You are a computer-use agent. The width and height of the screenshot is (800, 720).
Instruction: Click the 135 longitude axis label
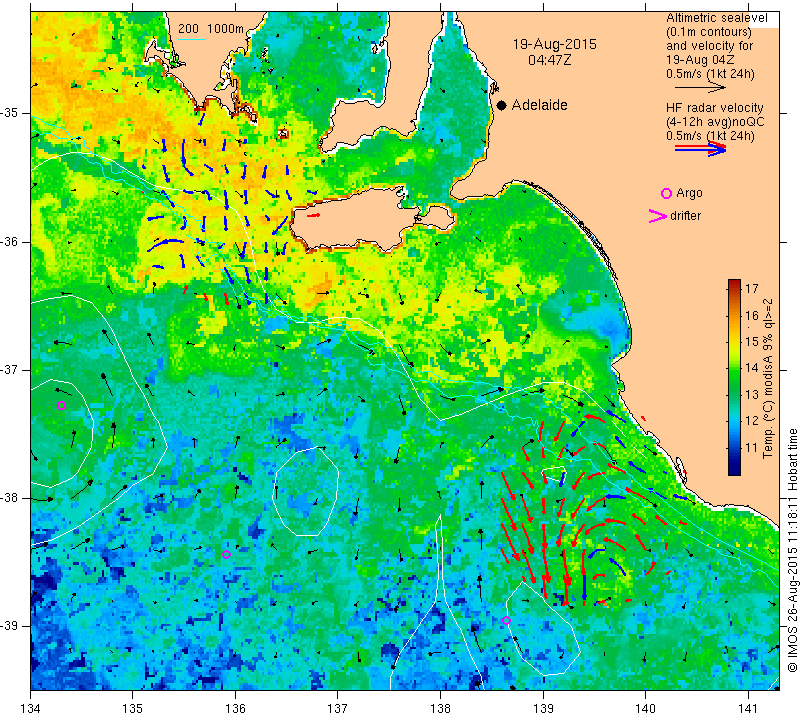coord(133,709)
